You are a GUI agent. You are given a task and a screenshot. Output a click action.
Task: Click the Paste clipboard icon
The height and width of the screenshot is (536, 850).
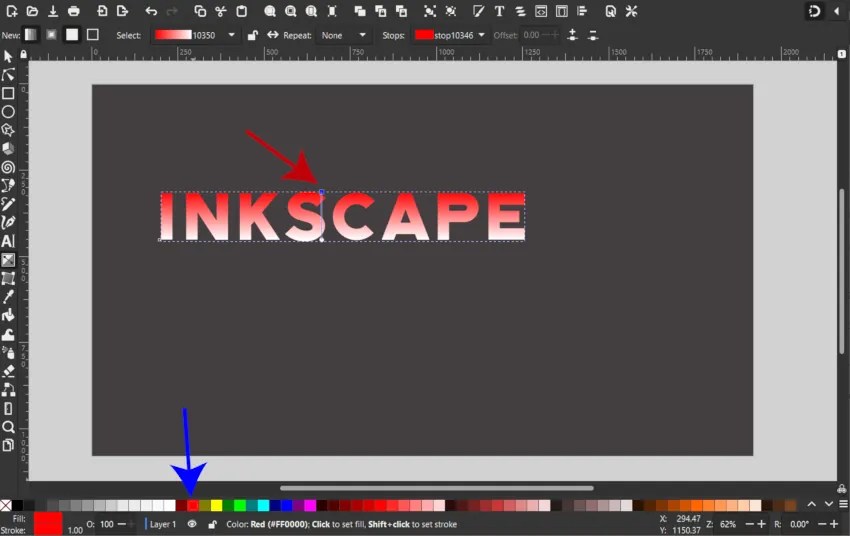click(x=241, y=11)
